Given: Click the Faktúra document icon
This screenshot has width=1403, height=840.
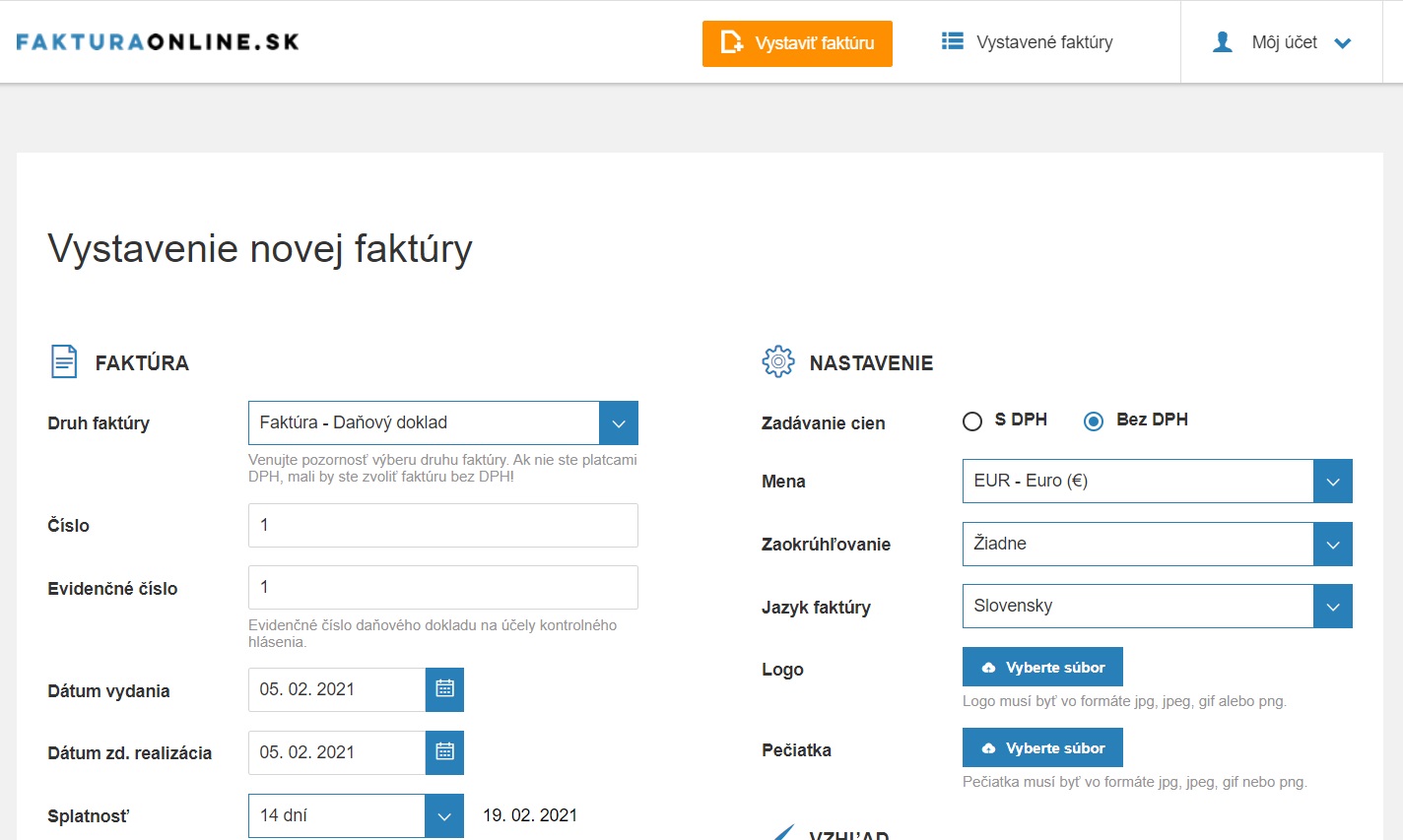Looking at the screenshot, I should coord(64,361).
